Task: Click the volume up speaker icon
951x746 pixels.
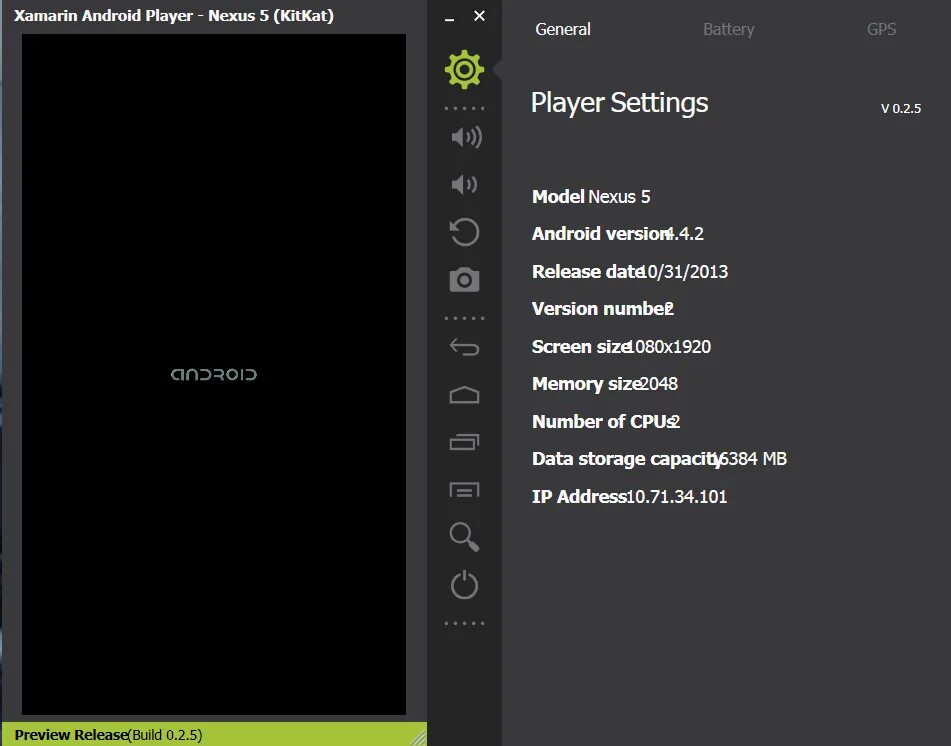Action: click(466, 137)
